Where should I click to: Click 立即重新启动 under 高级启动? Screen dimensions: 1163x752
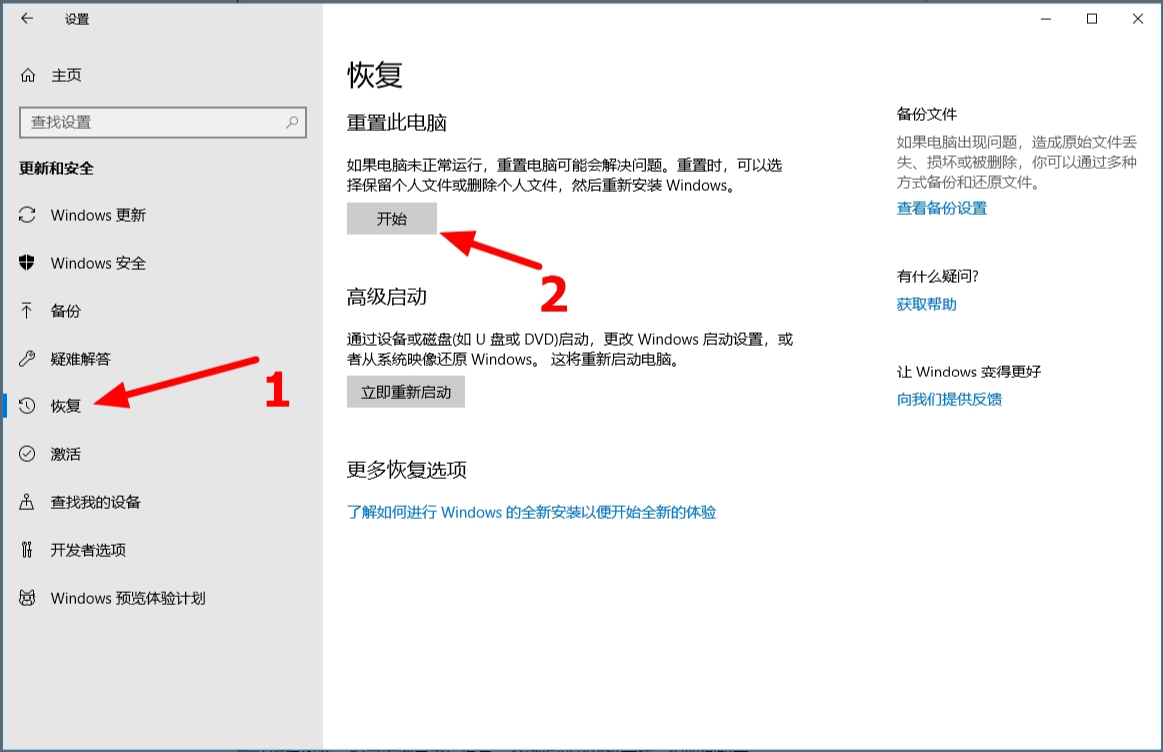click(405, 391)
